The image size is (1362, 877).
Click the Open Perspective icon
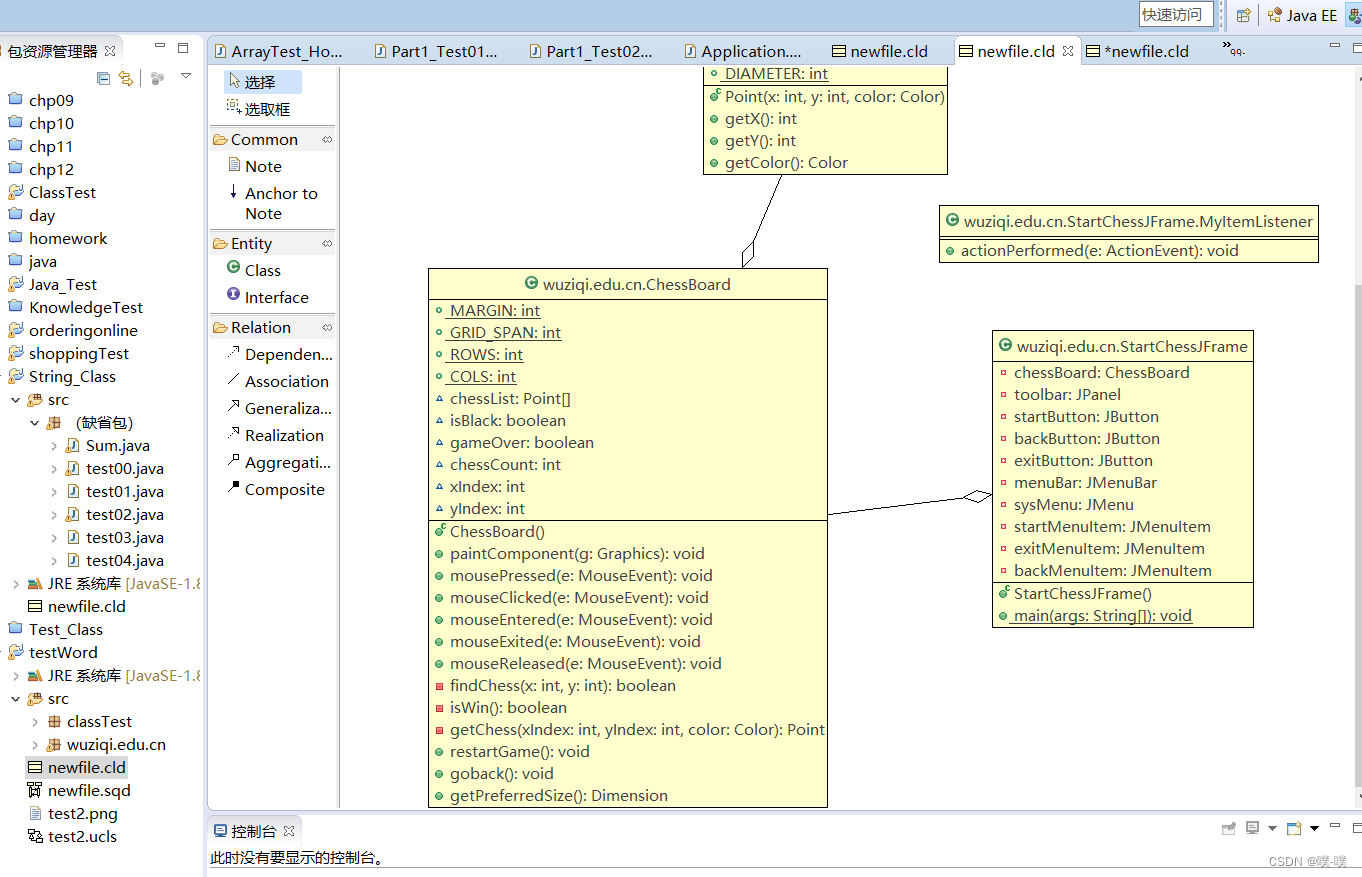[x=1243, y=15]
